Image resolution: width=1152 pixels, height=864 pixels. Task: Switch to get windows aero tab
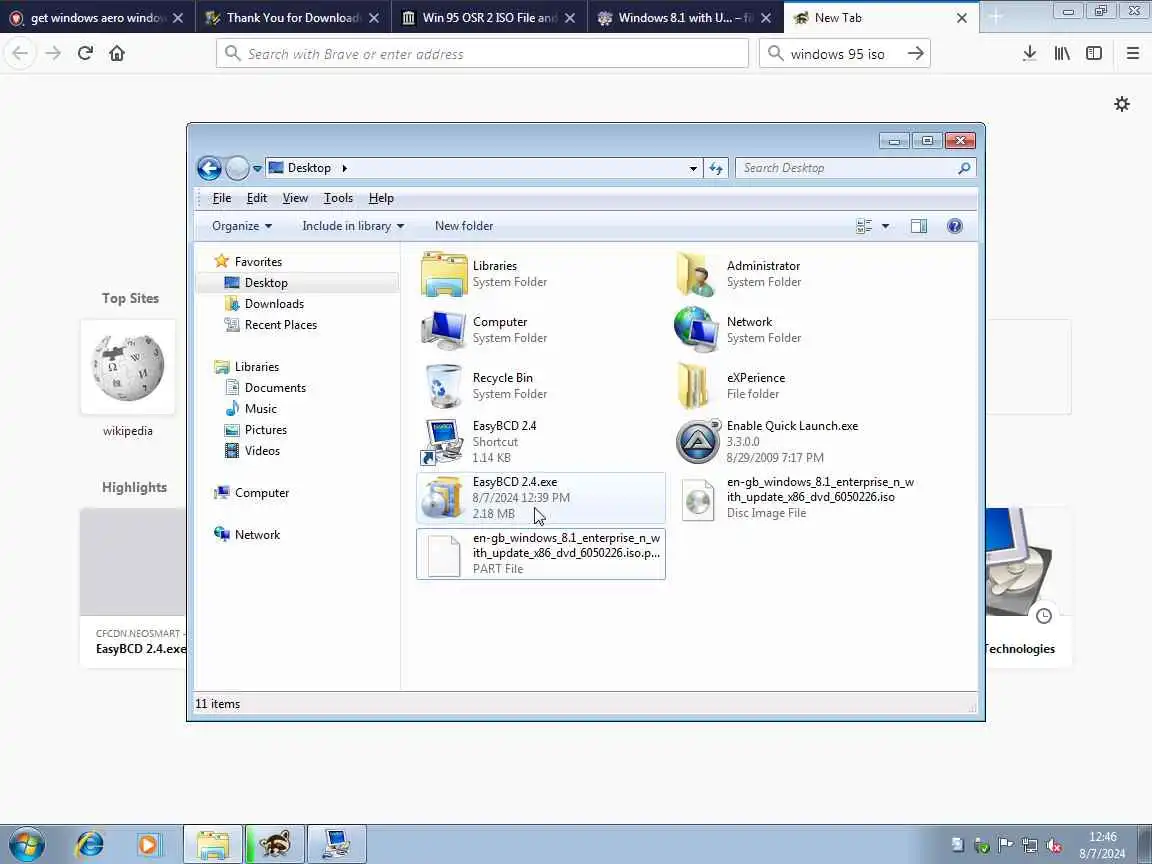click(x=98, y=18)
